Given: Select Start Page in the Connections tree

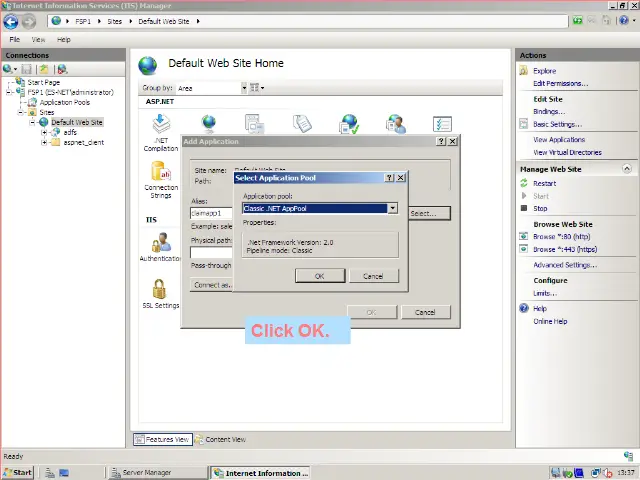Looking at the screenshot, I should (44, 82).
